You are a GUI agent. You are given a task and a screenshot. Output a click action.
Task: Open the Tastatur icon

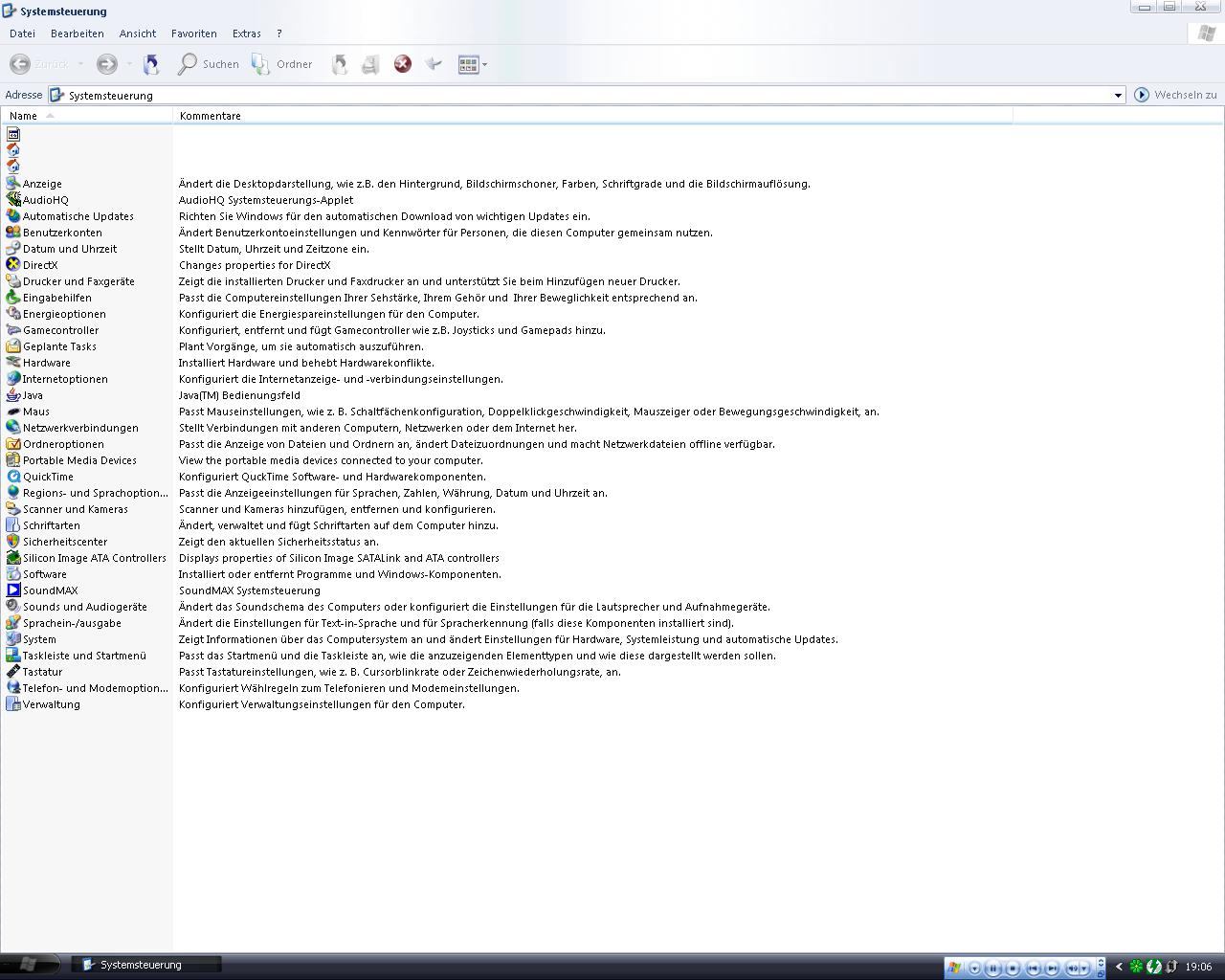click(13, 672)
